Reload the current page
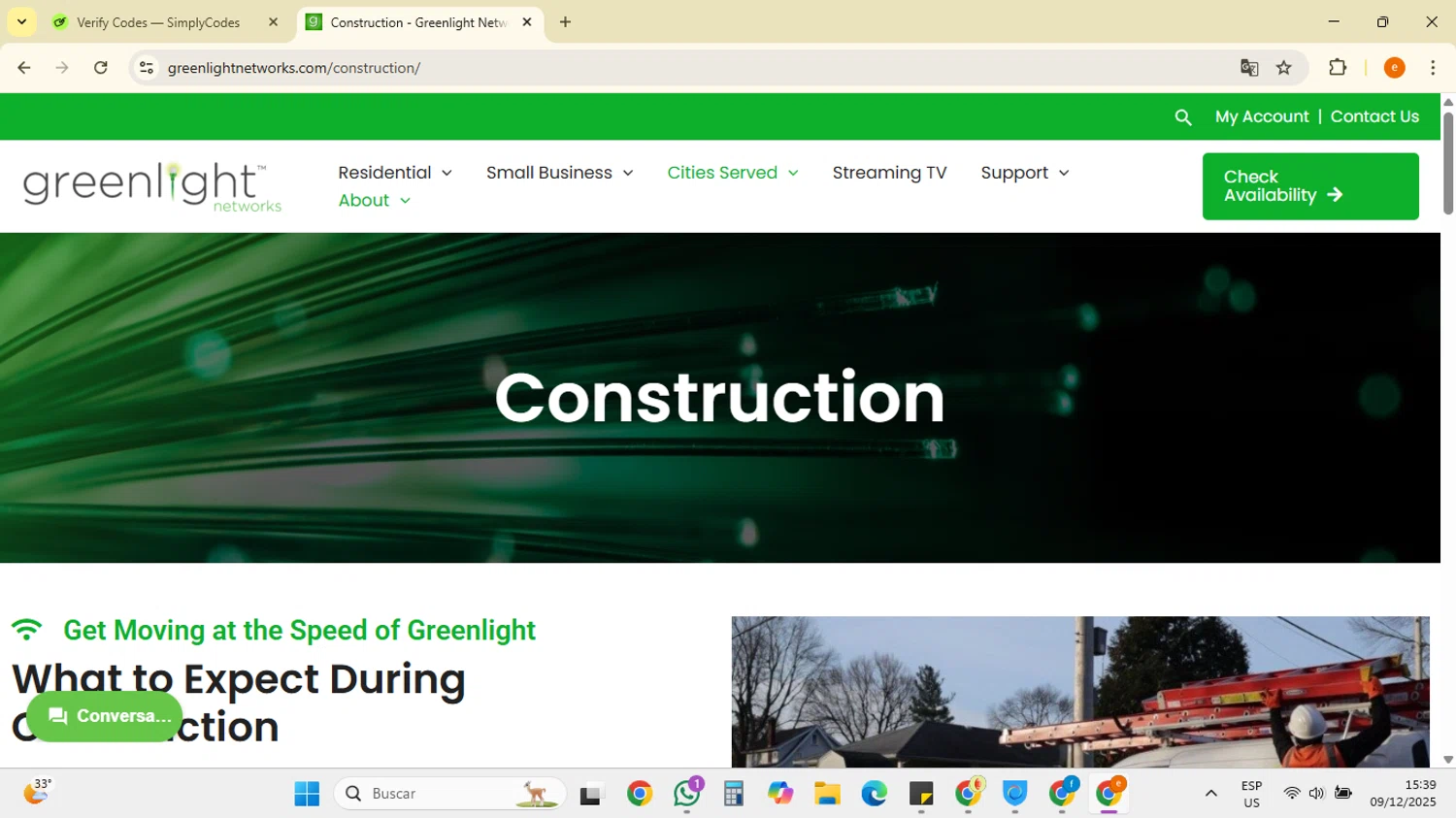Viewport: 1456px width, 818px height. [101, 68]
